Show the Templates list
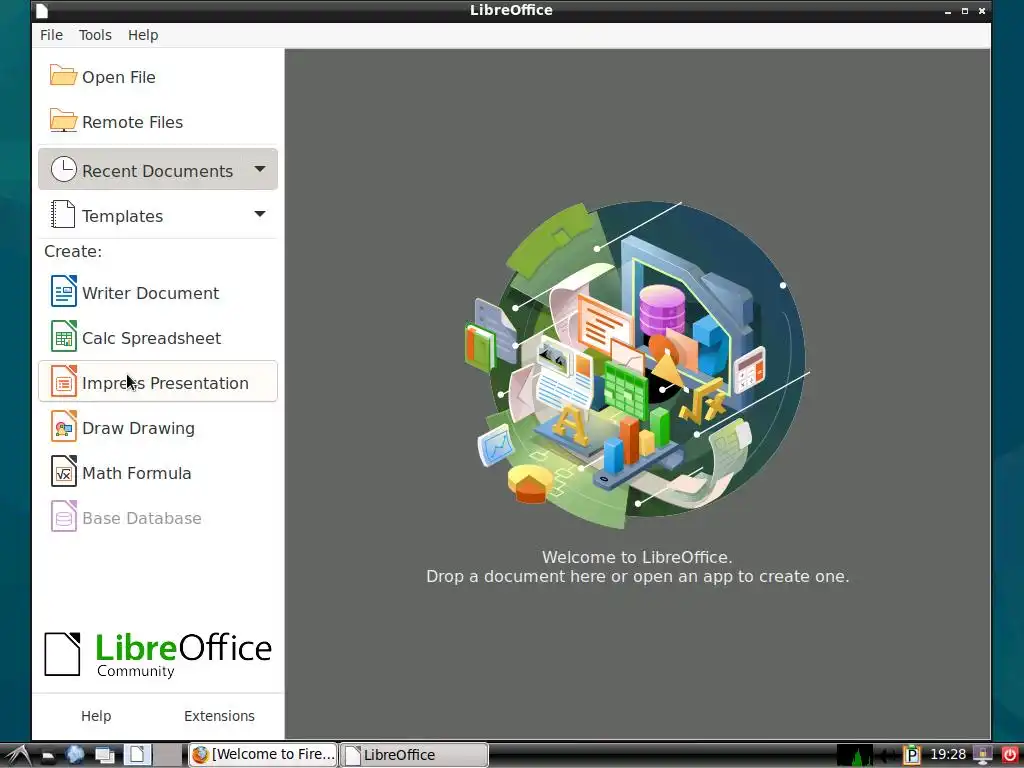Screen dimensions: 1024x768 click(x=157, y=215)
